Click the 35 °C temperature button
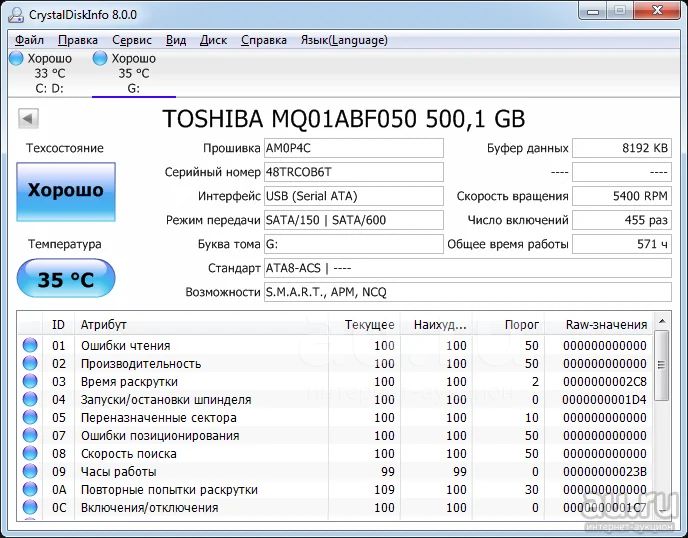The height and width of the screenshot is (538, 688). pyautogui.click(x=66, y=278)
